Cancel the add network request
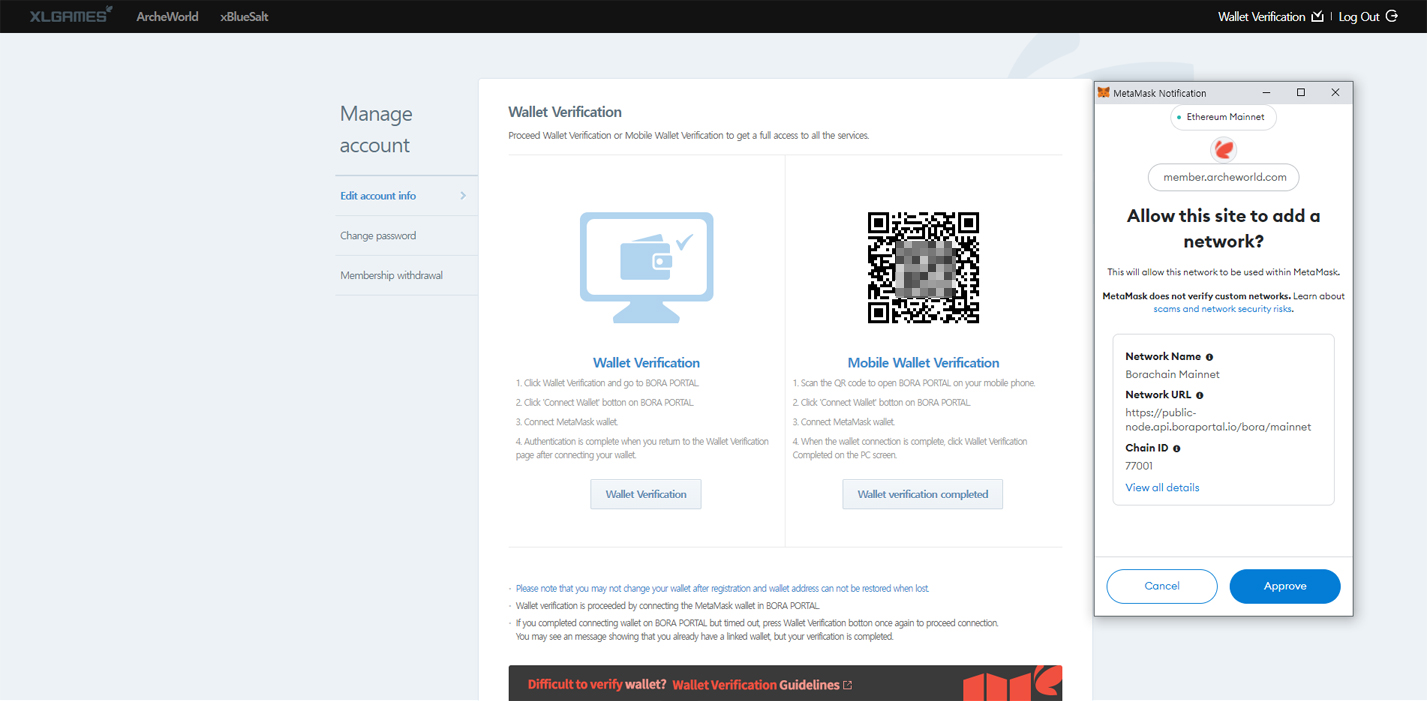Screen dimensions: 1427x701 pyautogui.click(x=1162, y=586)
